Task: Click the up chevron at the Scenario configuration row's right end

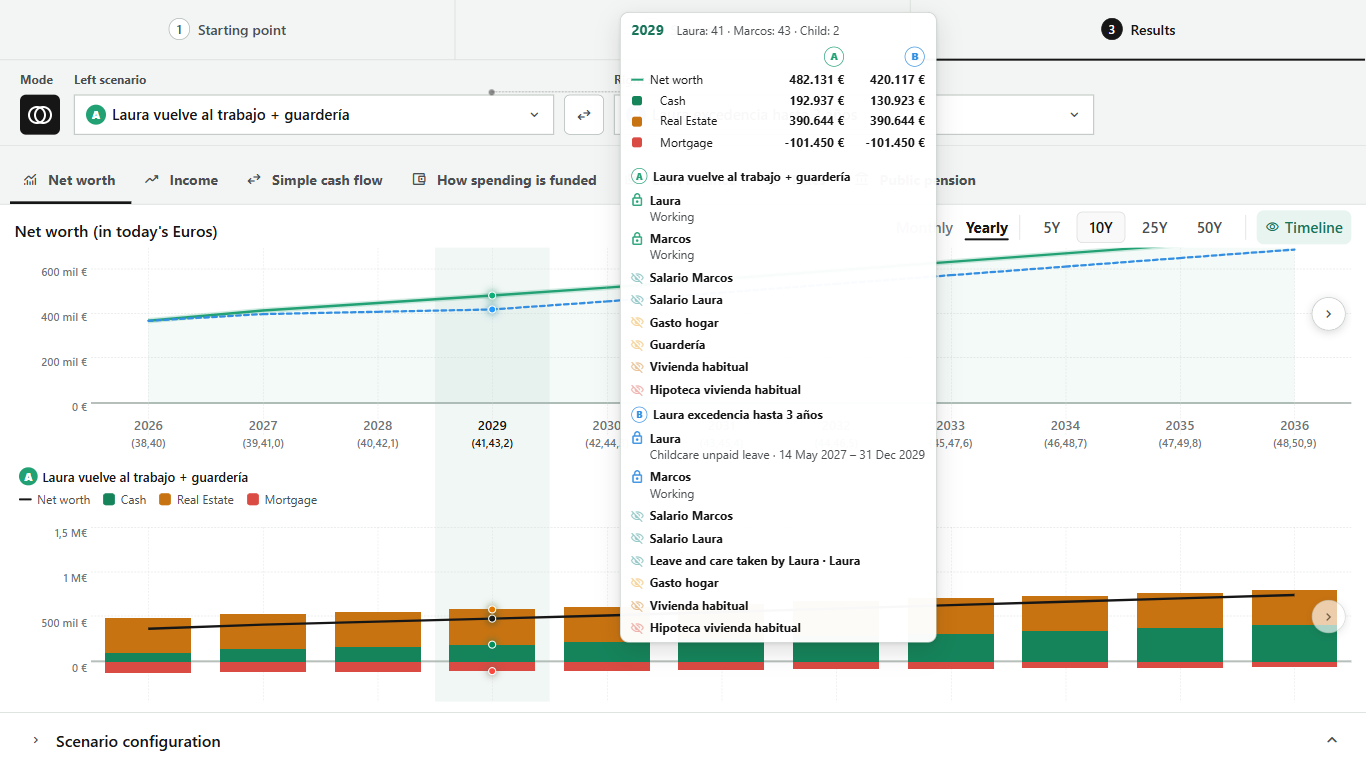Action: (x=1332, y=741)
